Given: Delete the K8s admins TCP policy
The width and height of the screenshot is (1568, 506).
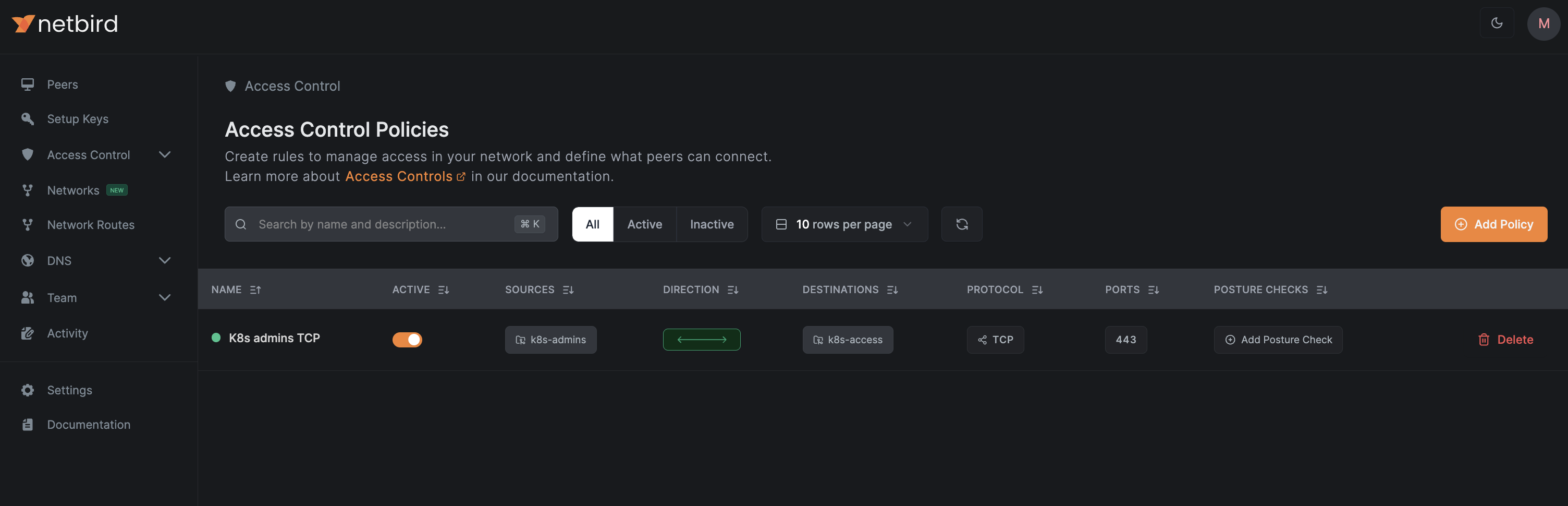Looking at the screenshot, I should click(1505, 340).
